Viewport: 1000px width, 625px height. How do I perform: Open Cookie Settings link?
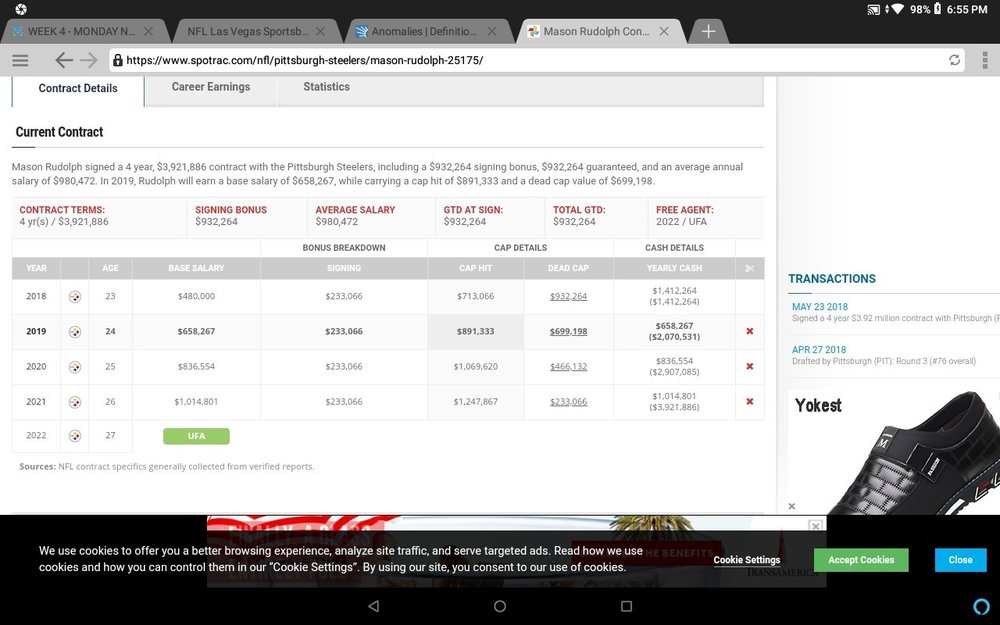747,560
